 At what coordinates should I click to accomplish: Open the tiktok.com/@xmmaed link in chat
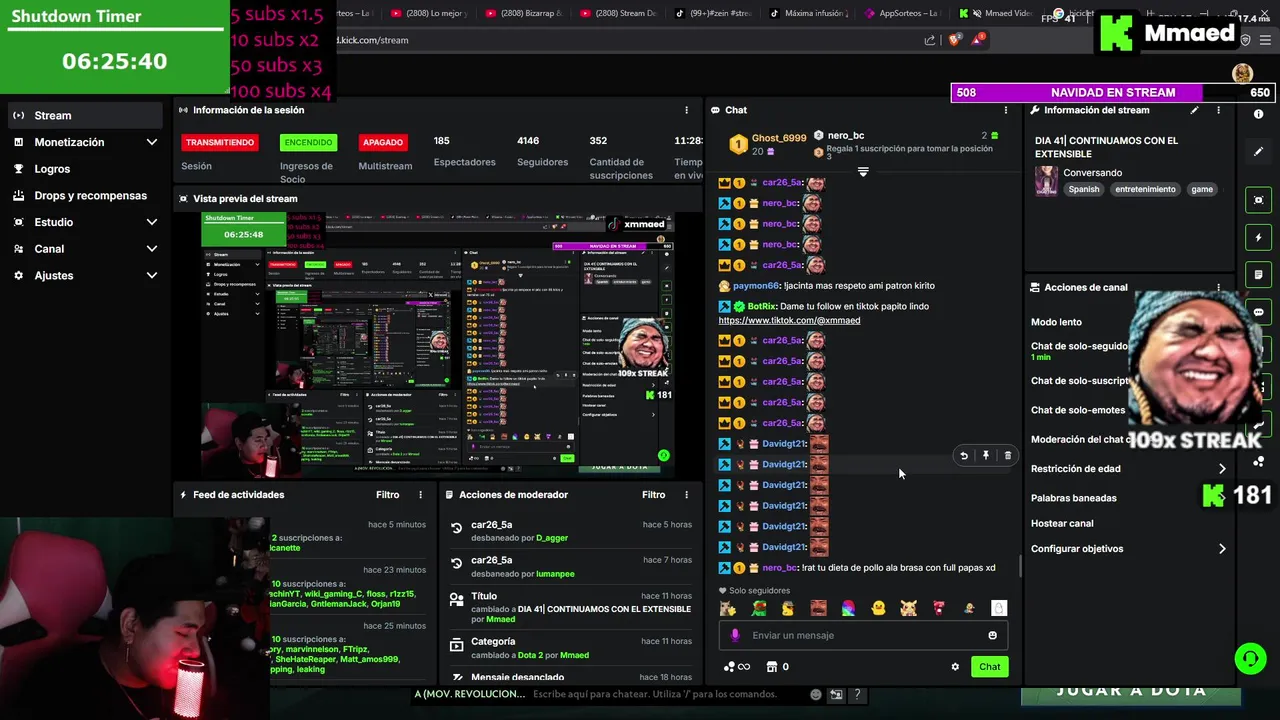tap(789, 320)
